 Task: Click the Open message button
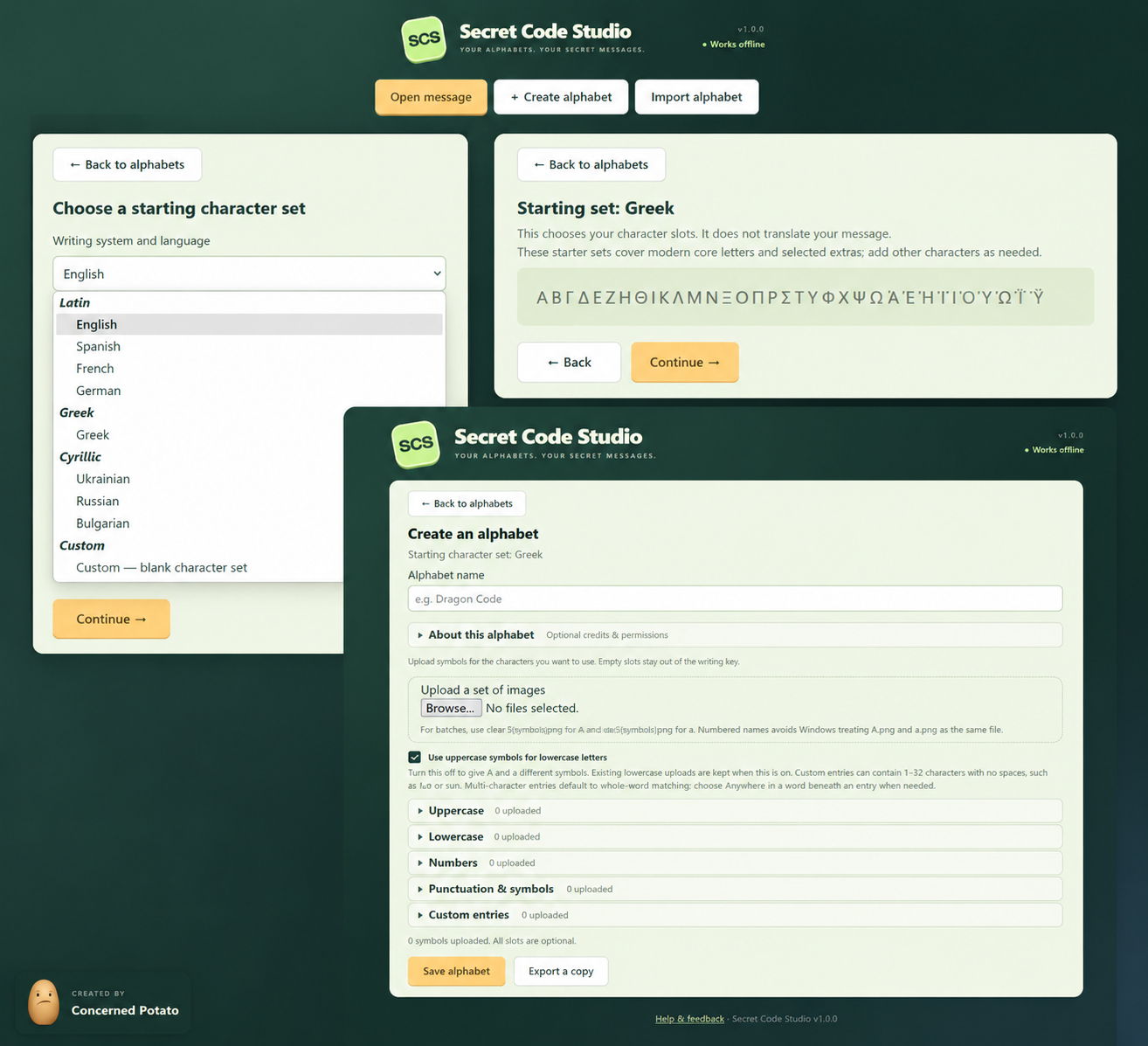(x=431, y=97)
